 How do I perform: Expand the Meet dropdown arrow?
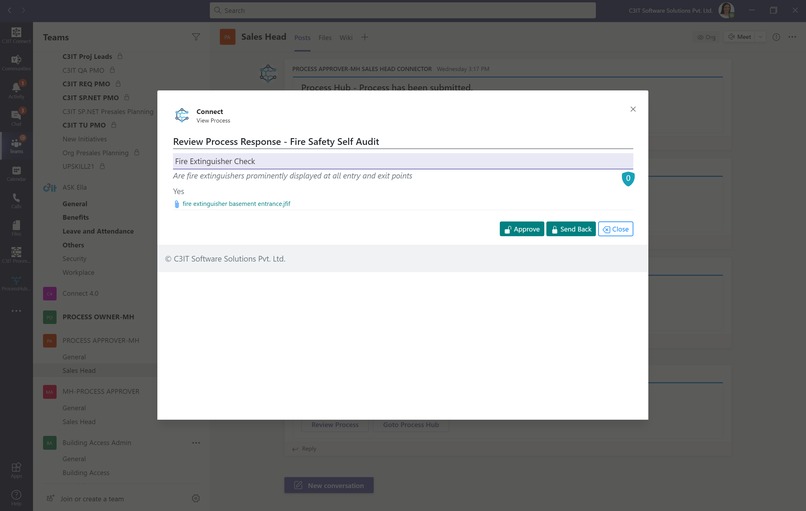click(760, 37)
